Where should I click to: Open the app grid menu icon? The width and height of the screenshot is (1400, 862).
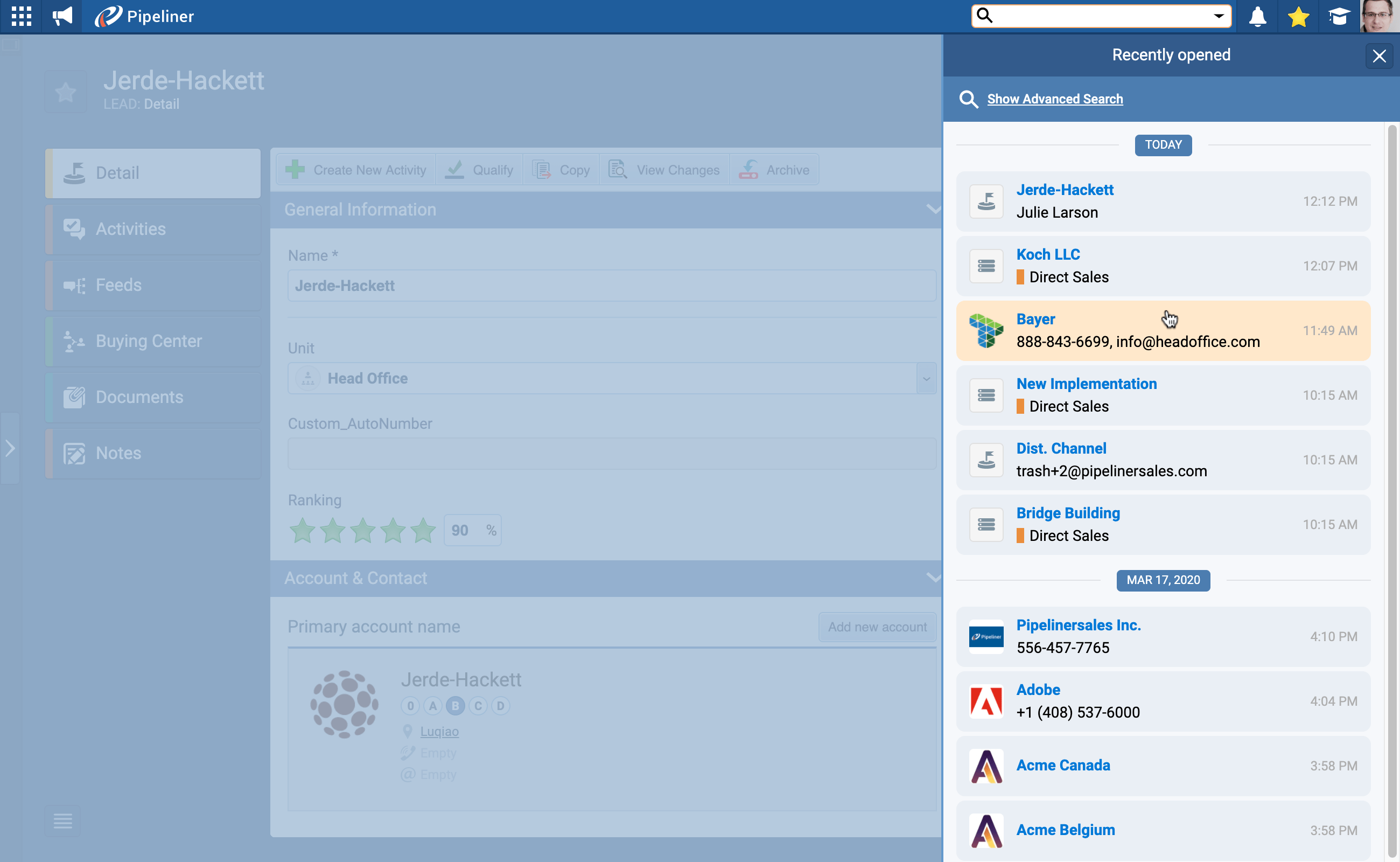21,16
